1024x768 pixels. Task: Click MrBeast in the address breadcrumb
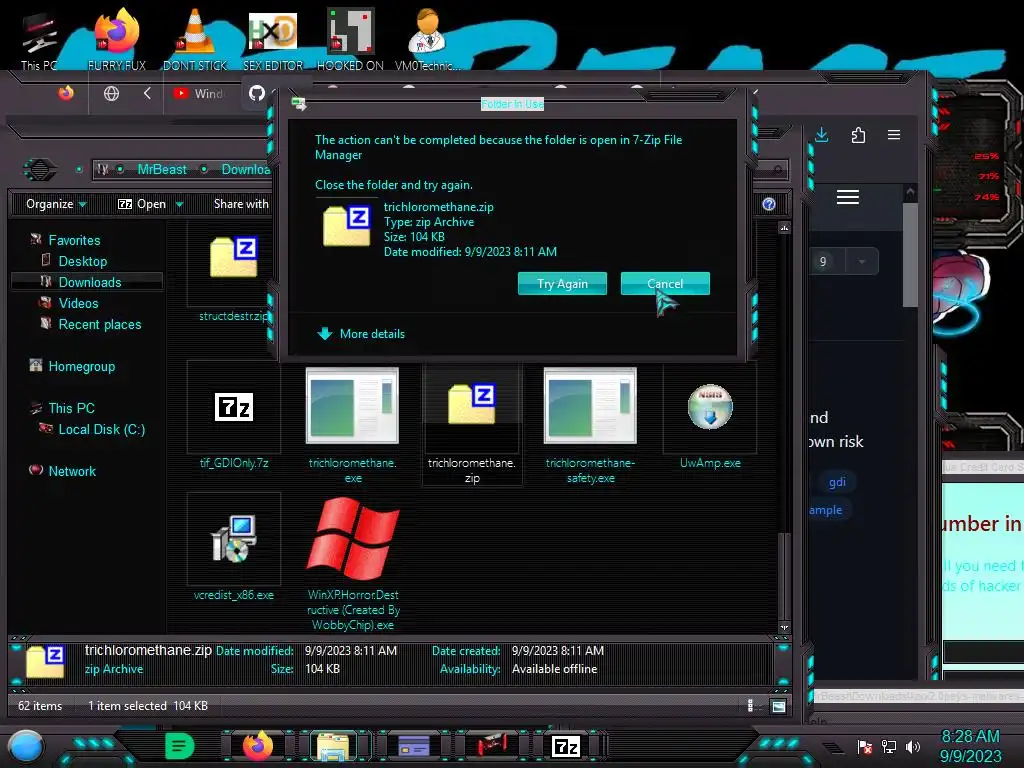tap(162, 169)
